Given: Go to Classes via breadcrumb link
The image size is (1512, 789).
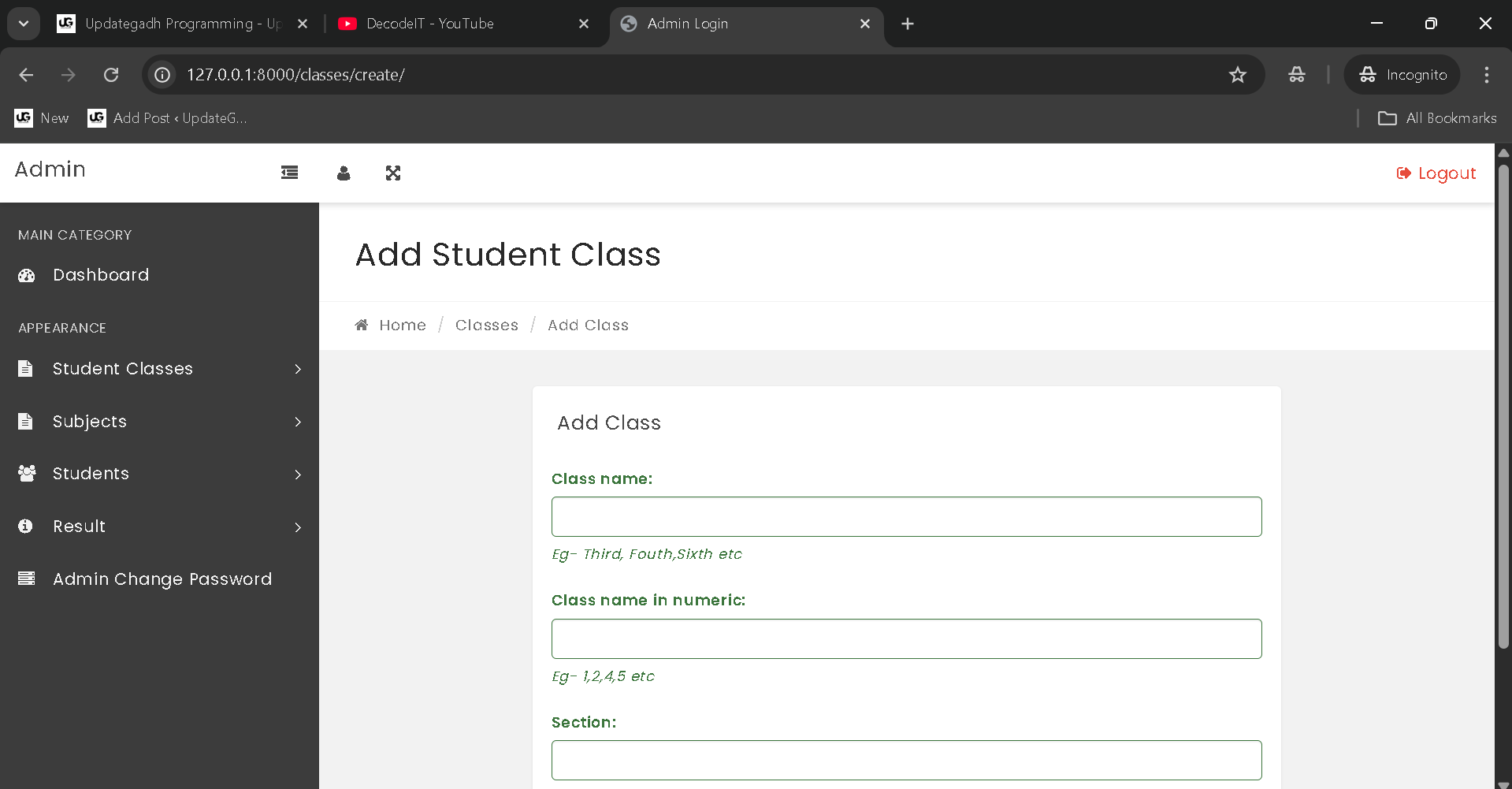Looking at the screenshot, I should 486,325.
